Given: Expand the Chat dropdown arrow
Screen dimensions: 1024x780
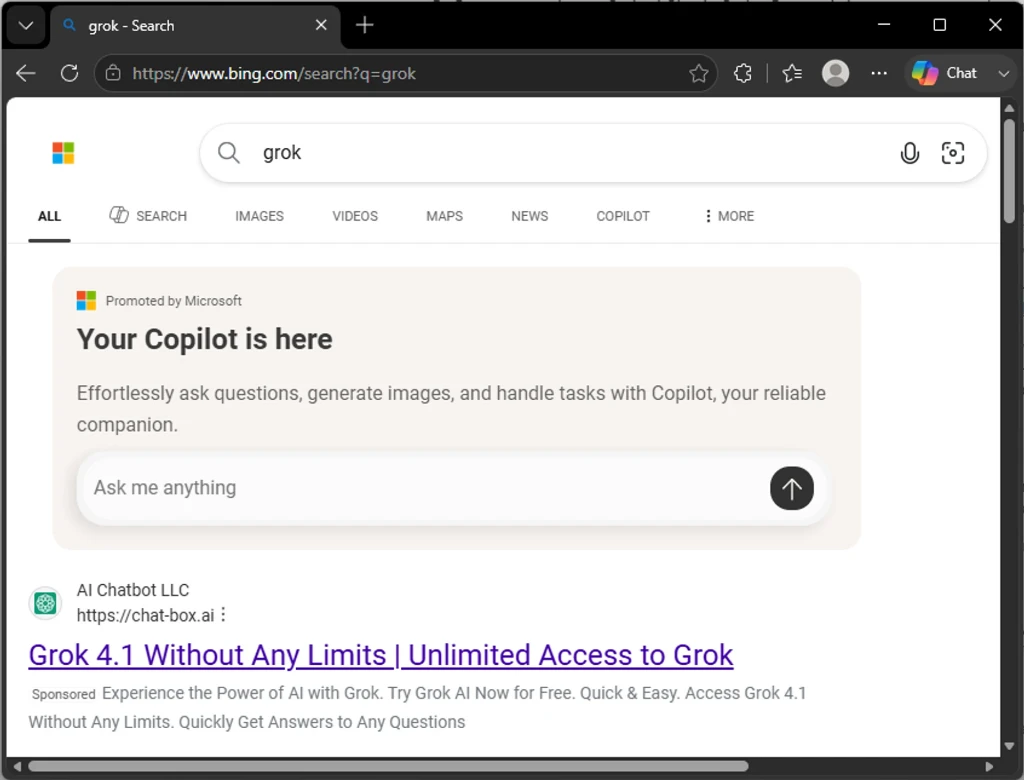Looking at the screenshot, I should pyautogui.click(x=1004, y=73).
